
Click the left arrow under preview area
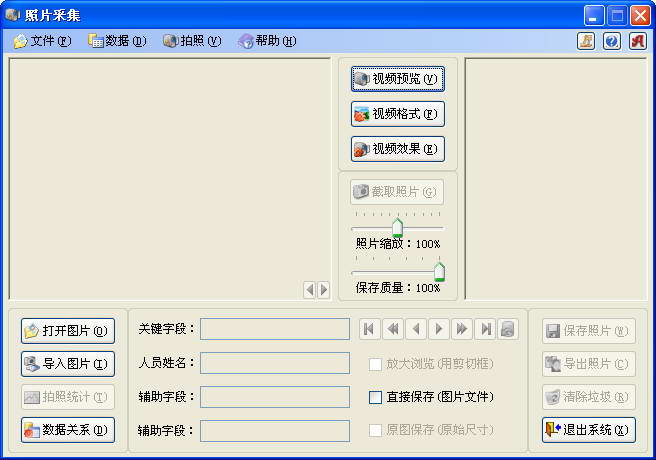[x=310, y=289]
